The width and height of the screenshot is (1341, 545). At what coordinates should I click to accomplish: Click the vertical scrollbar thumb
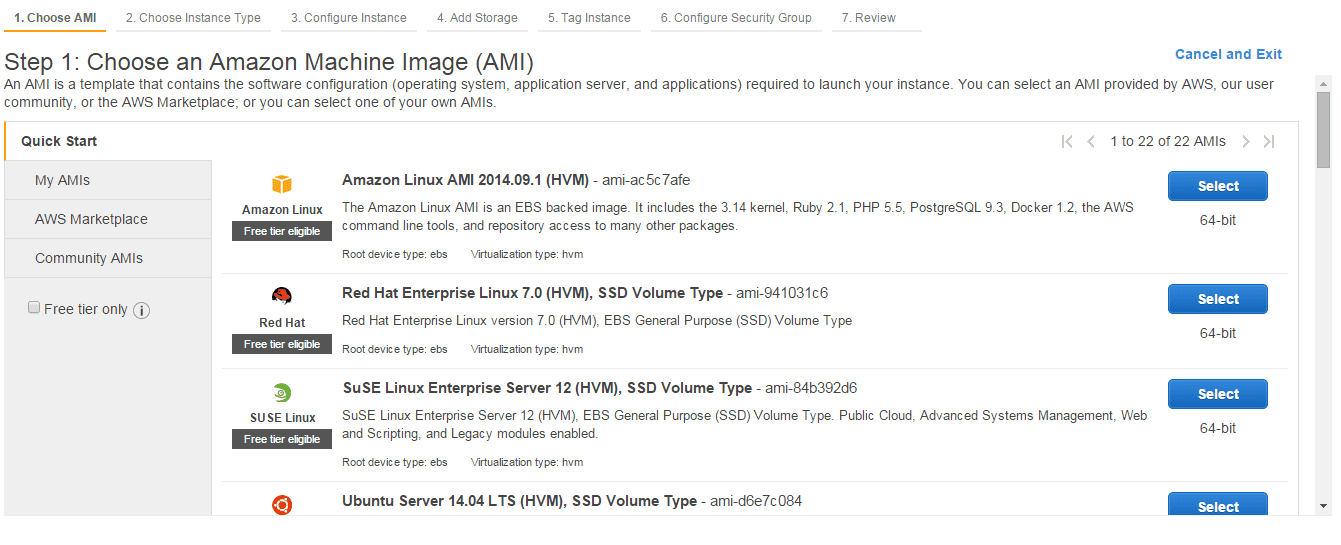(x=1323, y=130)
